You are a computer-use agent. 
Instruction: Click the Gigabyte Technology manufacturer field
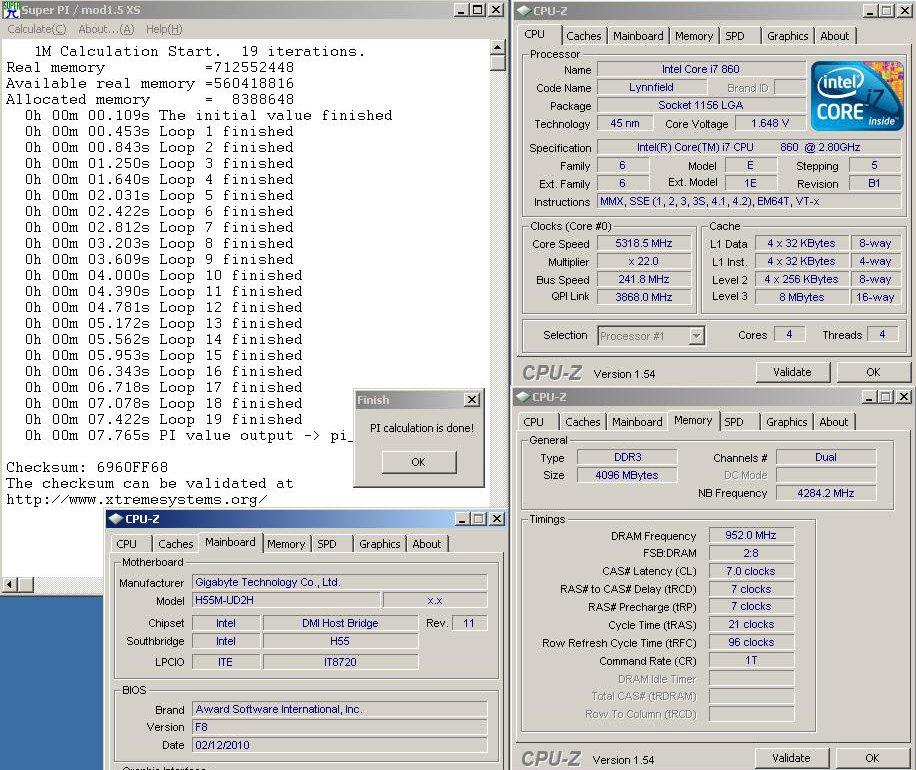pyautogui.click(x=339, y=582)
